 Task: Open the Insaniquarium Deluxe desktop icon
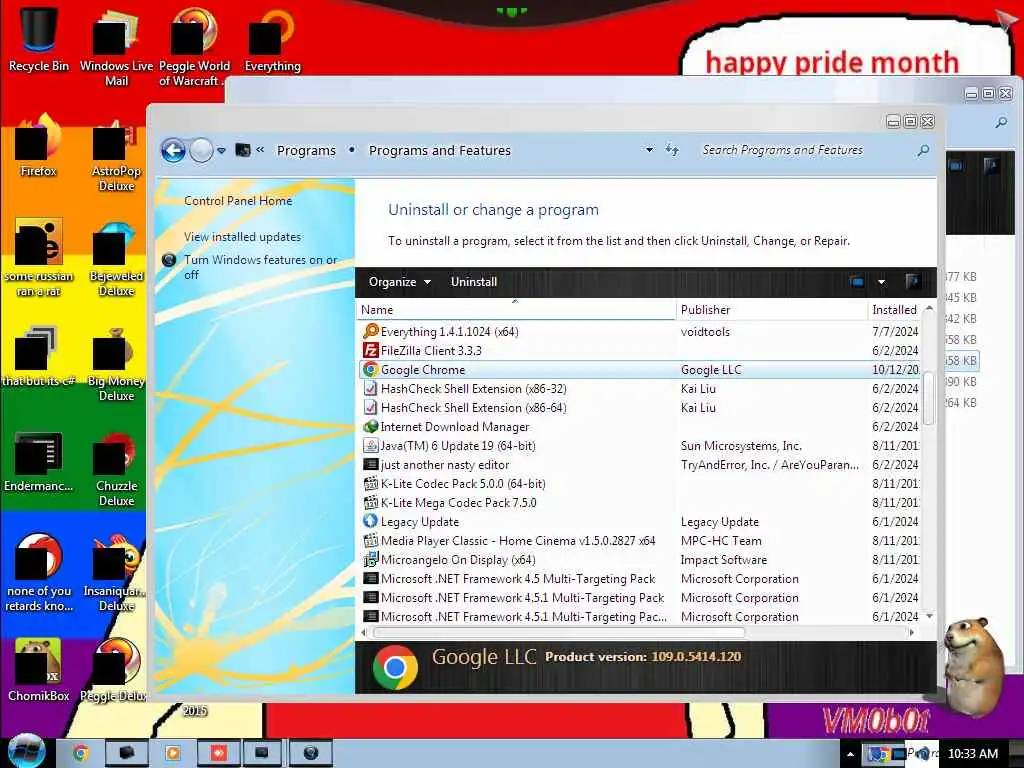[x=116, y=573]
